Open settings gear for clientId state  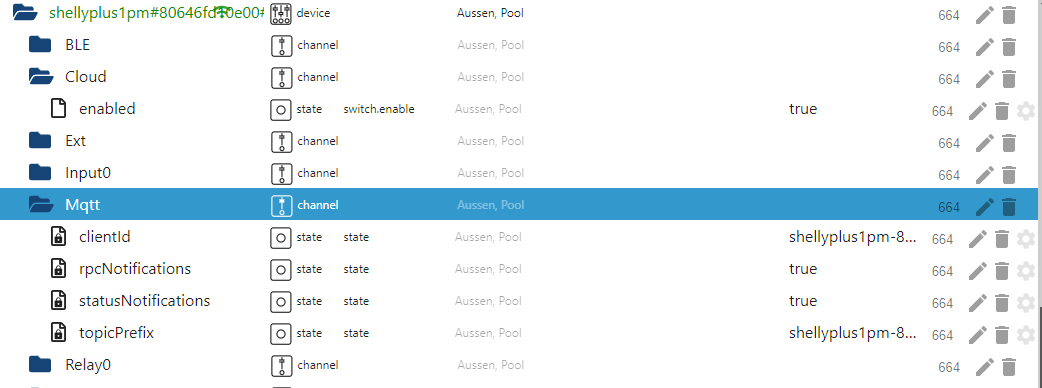[x=1026, y=239]
